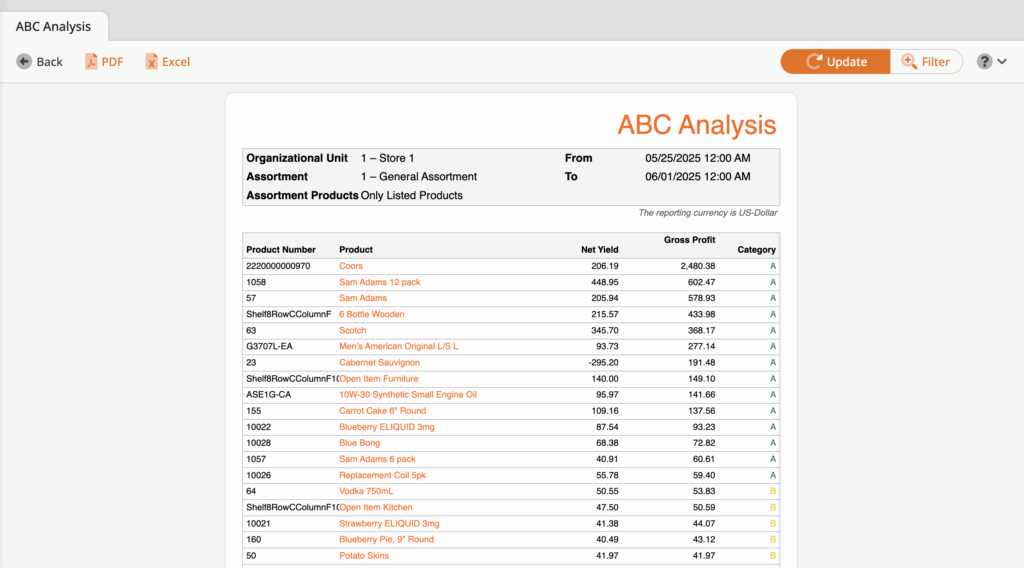Click product number ASE1G-CA
Viewport: 1024px width, 568px height.
click(268, 394)
